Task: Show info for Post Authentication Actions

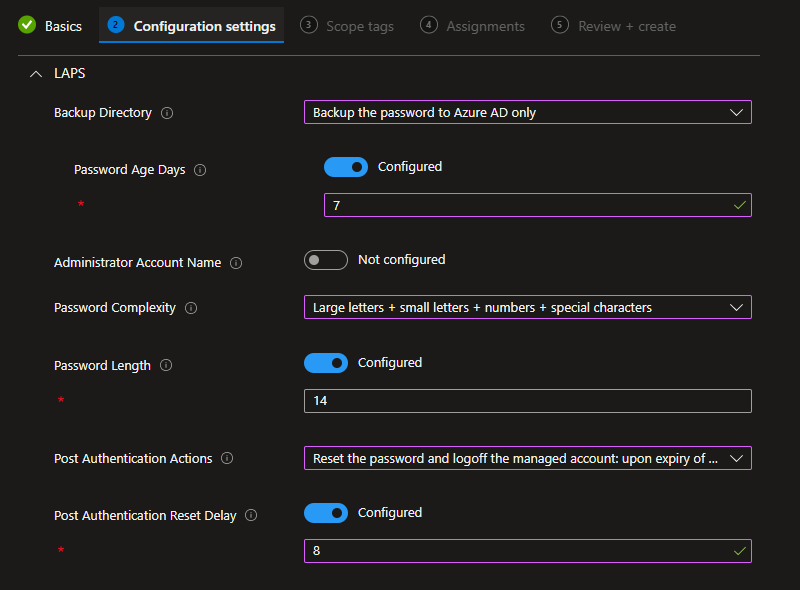Action: pos(227,459)
